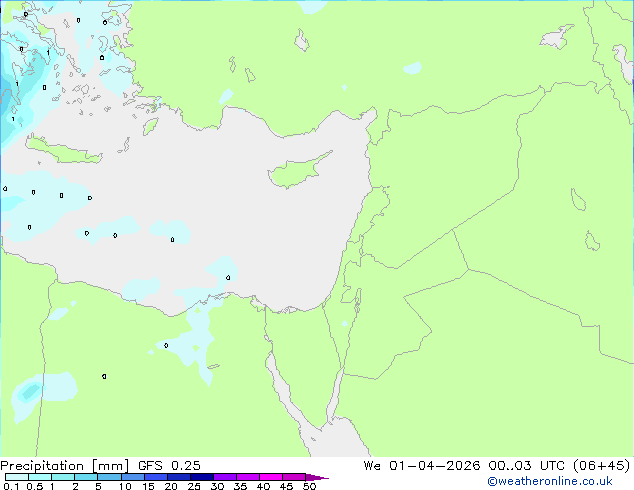
Task: Click the 0.1–0.5 mm palest legend swatch
Action: pos(17,477)
